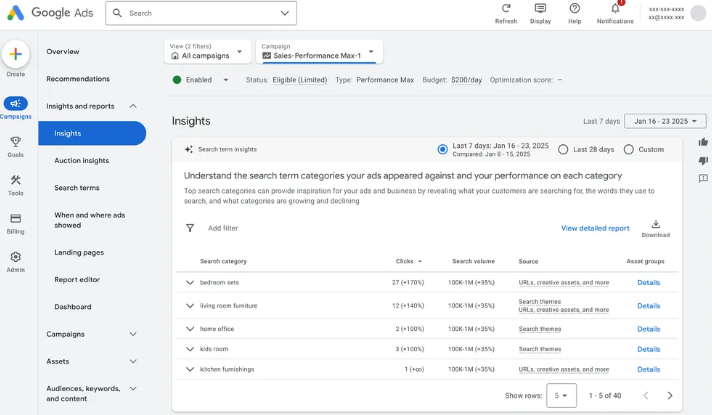
Task: Open the search bar dropdown arrow
Action: (x=285, y=13)
